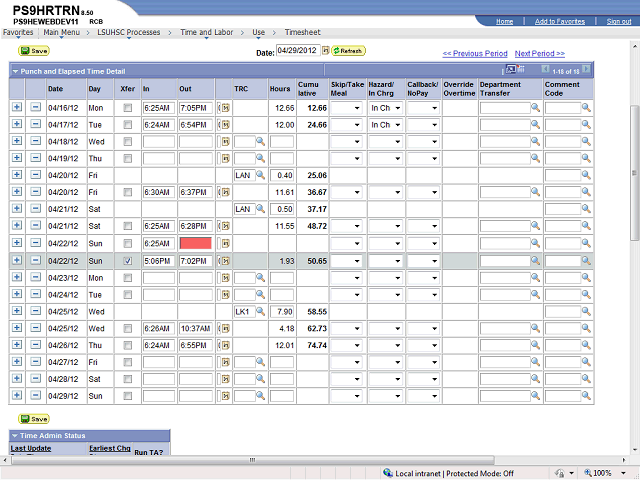Viewport: 640px width, 480px height.
Task: Click the red Out field on 04/22/12
Action: pyautogui.click(x=196, y=243)
